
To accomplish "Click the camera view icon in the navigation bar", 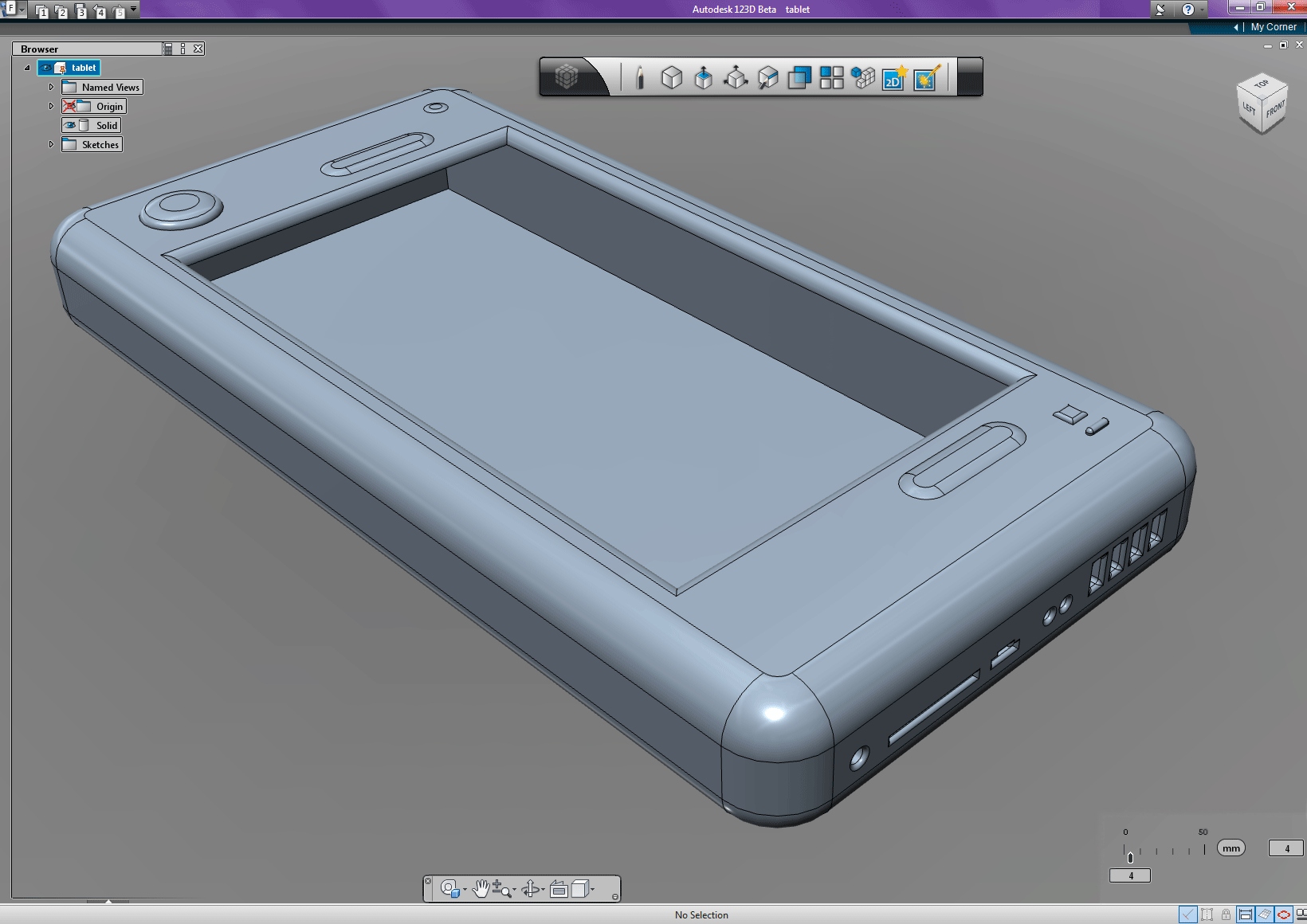I will 559,889.
